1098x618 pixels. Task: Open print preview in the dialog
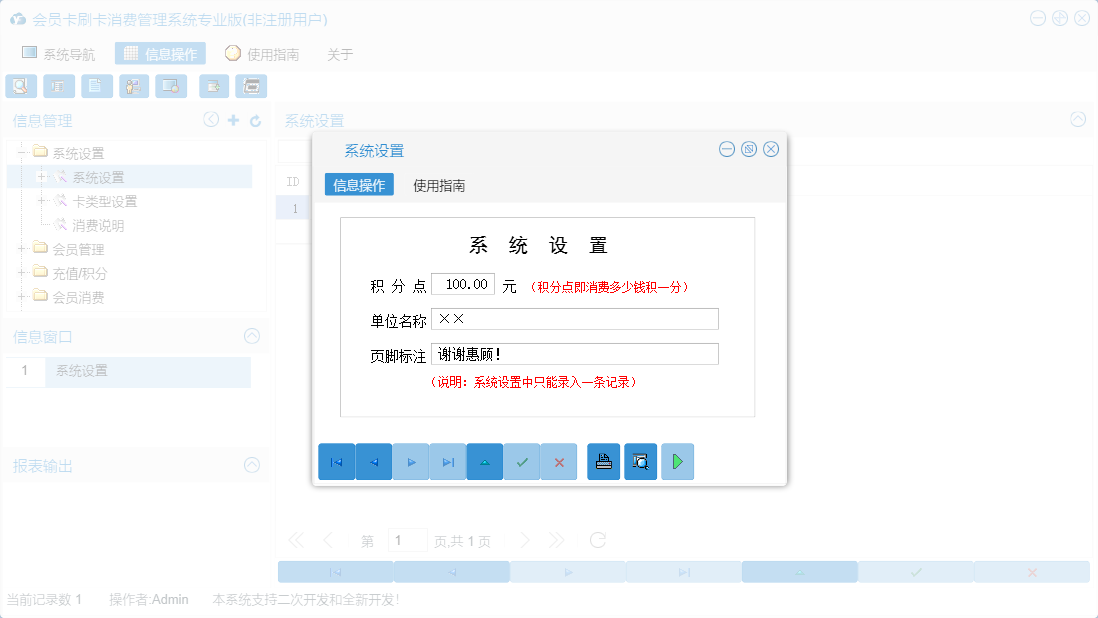point(640,461)
